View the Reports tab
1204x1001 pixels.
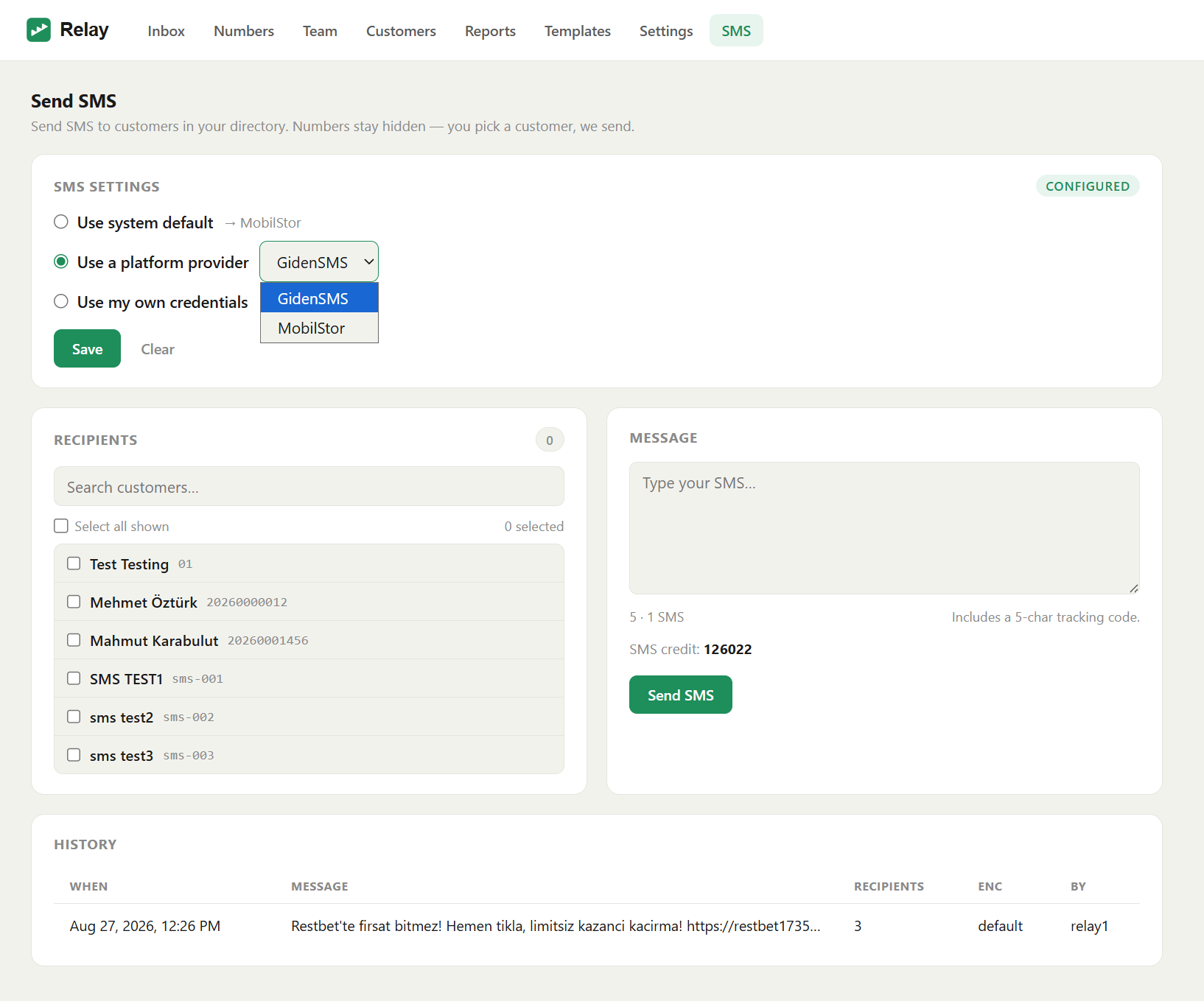pos(490,31)
